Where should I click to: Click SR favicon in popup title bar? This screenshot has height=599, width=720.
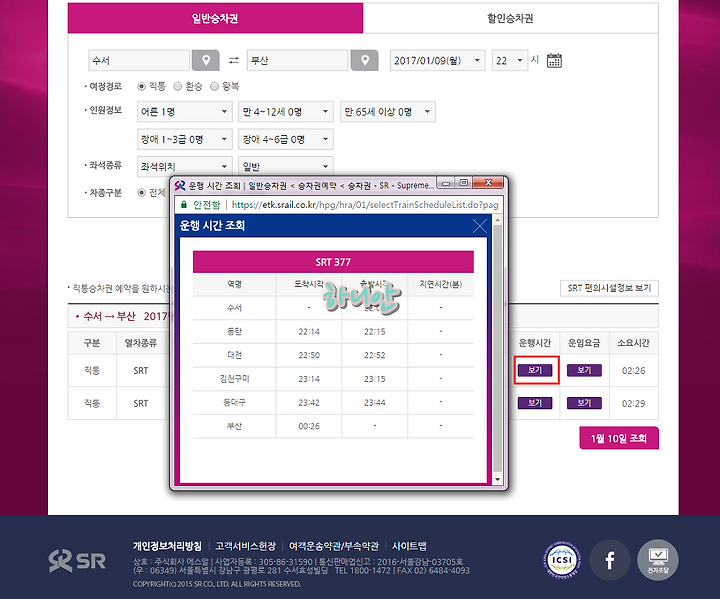(x=180, y=185)
